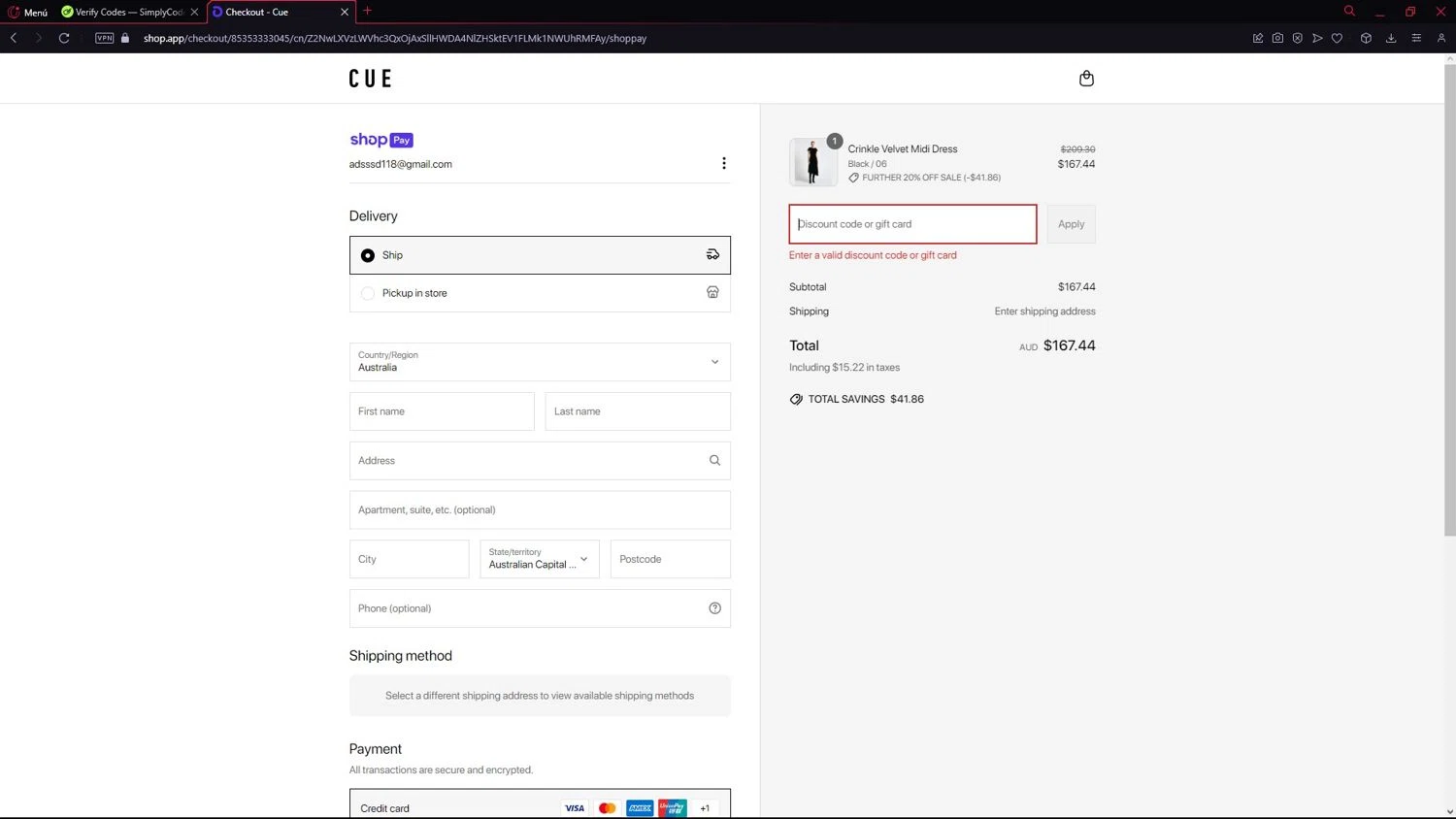Select the Ship delivery radio button
Screen dimensions: 1456x819
click(x=368, y=255)
